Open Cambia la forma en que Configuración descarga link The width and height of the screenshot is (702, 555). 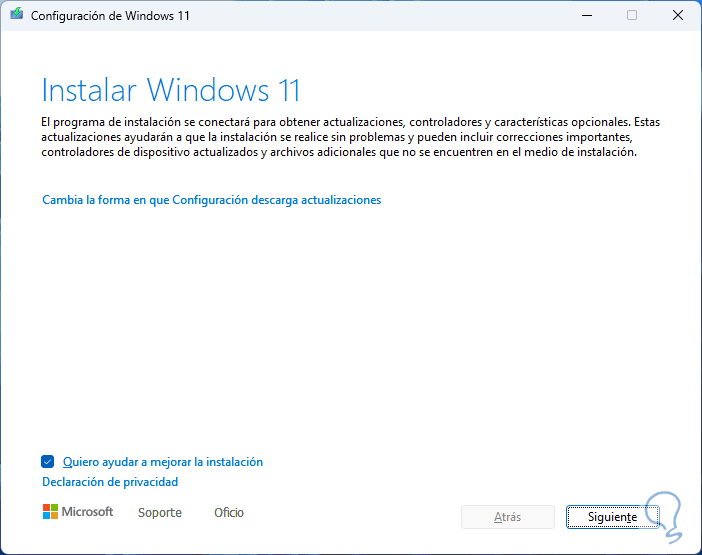click(211, 200)
